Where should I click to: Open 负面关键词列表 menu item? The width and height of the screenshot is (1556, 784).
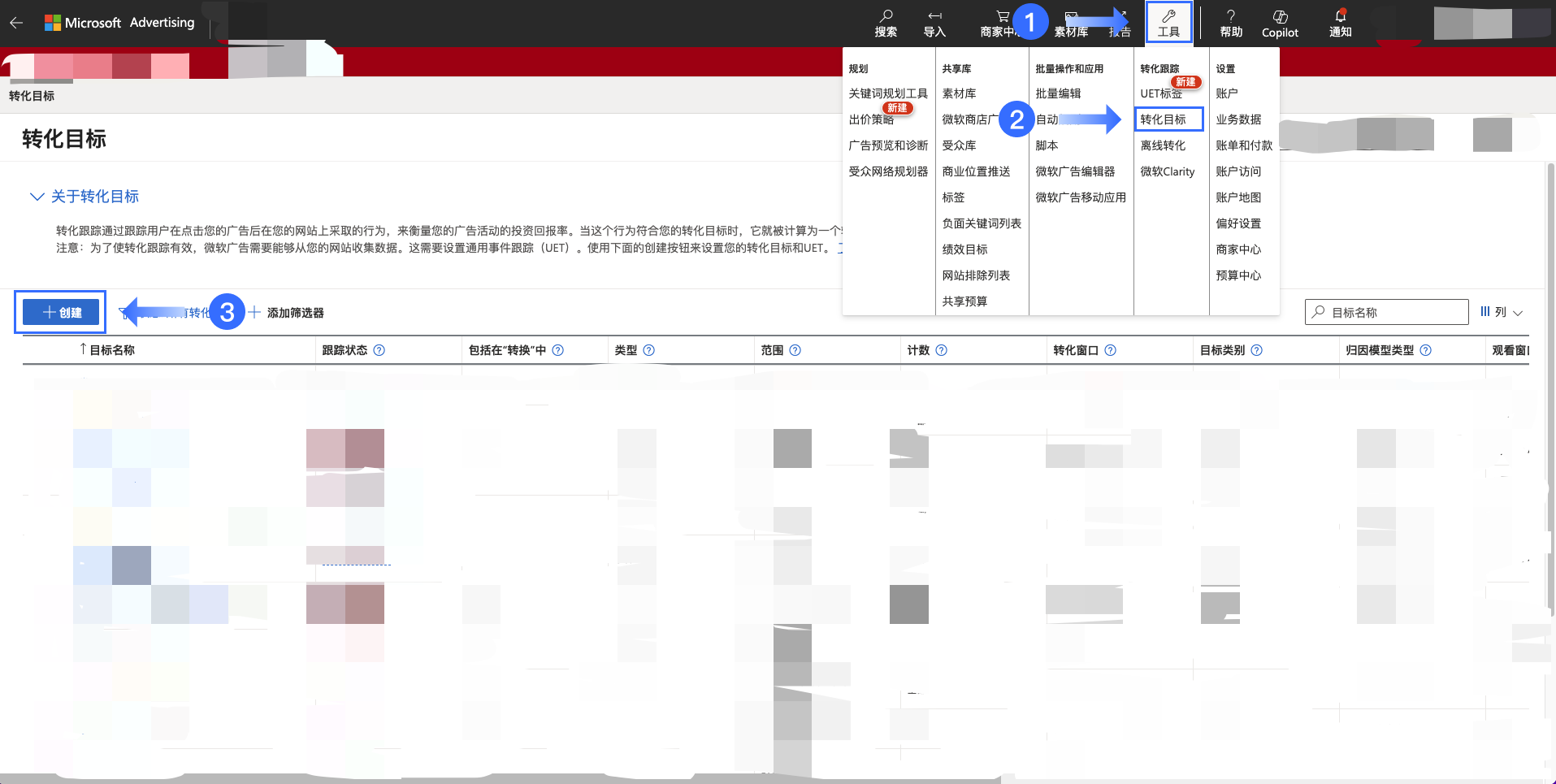tap(982, 223)
